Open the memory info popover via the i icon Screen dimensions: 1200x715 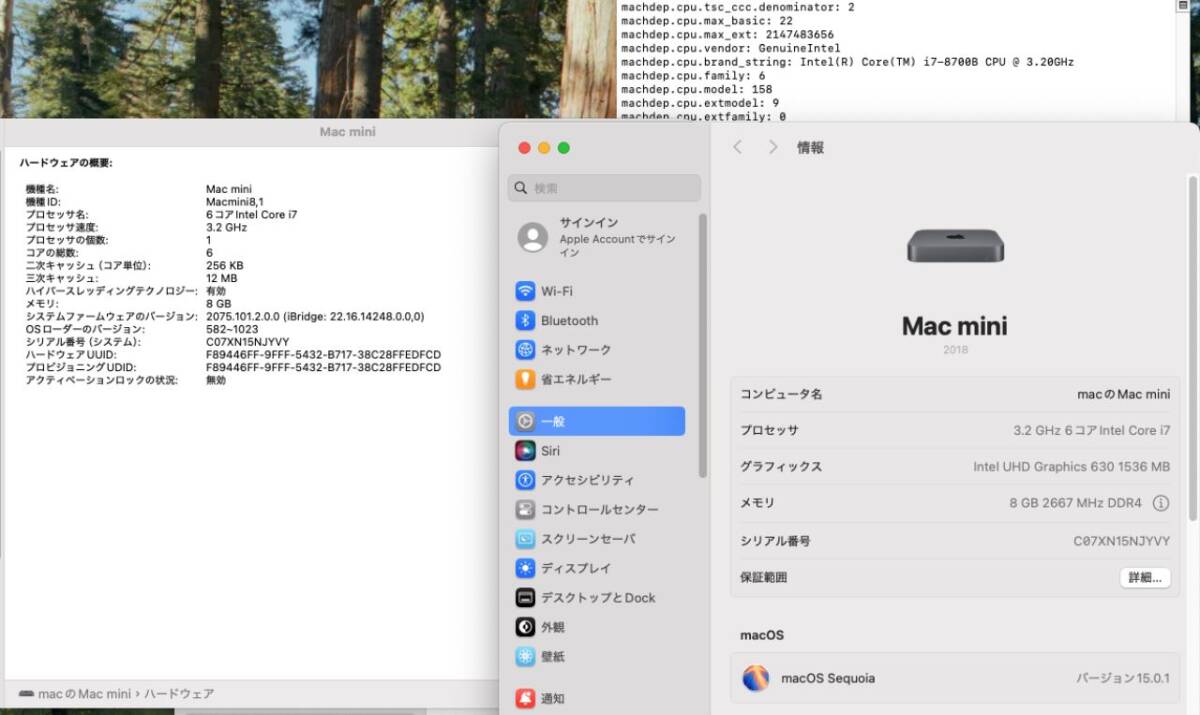(x=1161, y=503)
